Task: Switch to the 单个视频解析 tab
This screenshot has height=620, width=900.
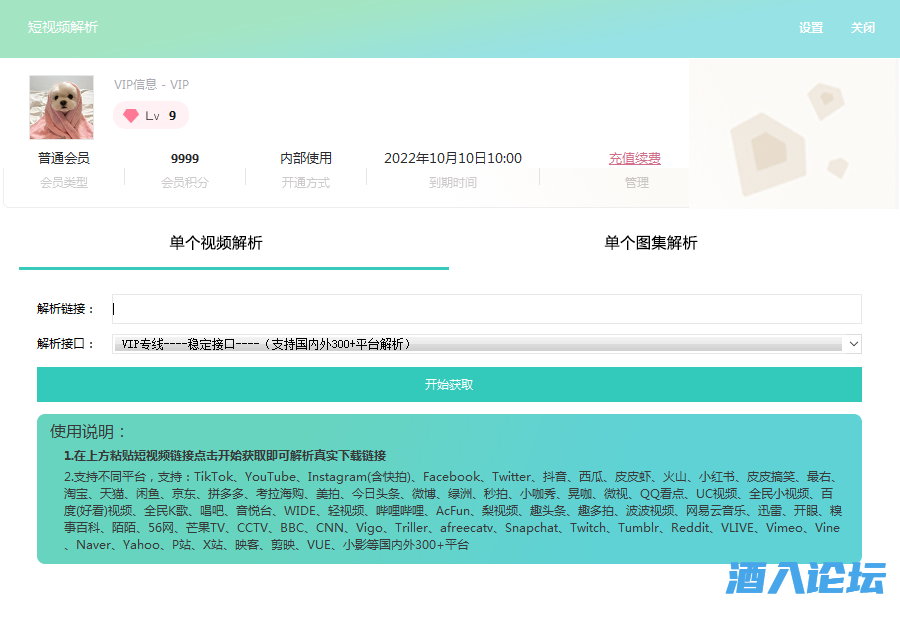Action: point(216,243)
